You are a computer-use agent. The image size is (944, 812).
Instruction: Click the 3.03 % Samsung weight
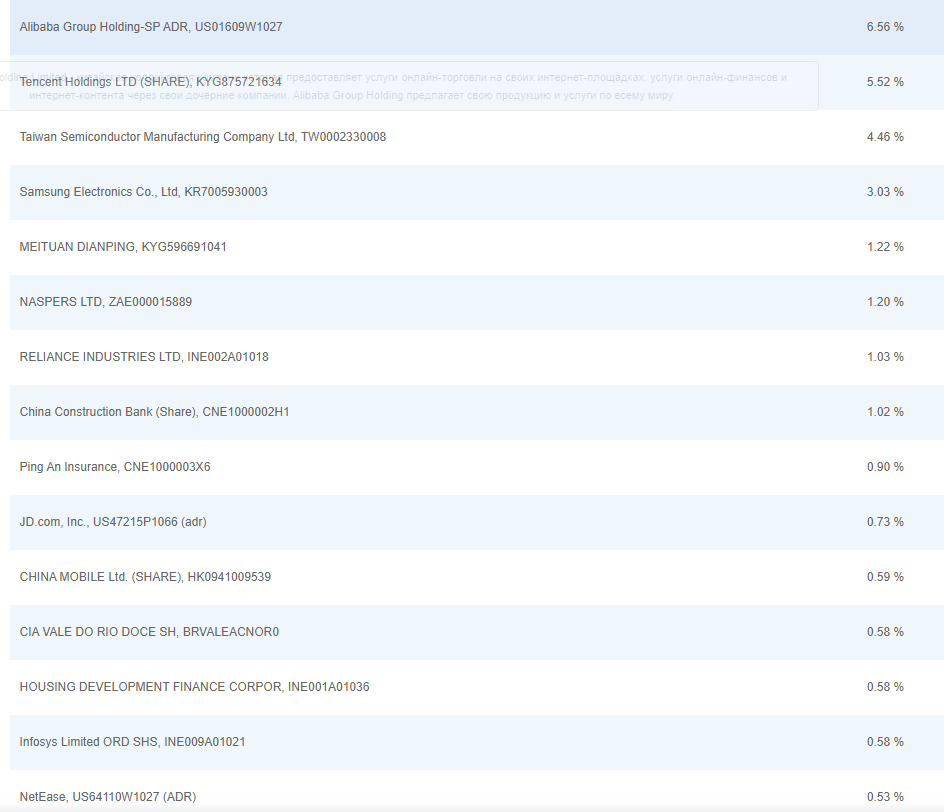885,192
